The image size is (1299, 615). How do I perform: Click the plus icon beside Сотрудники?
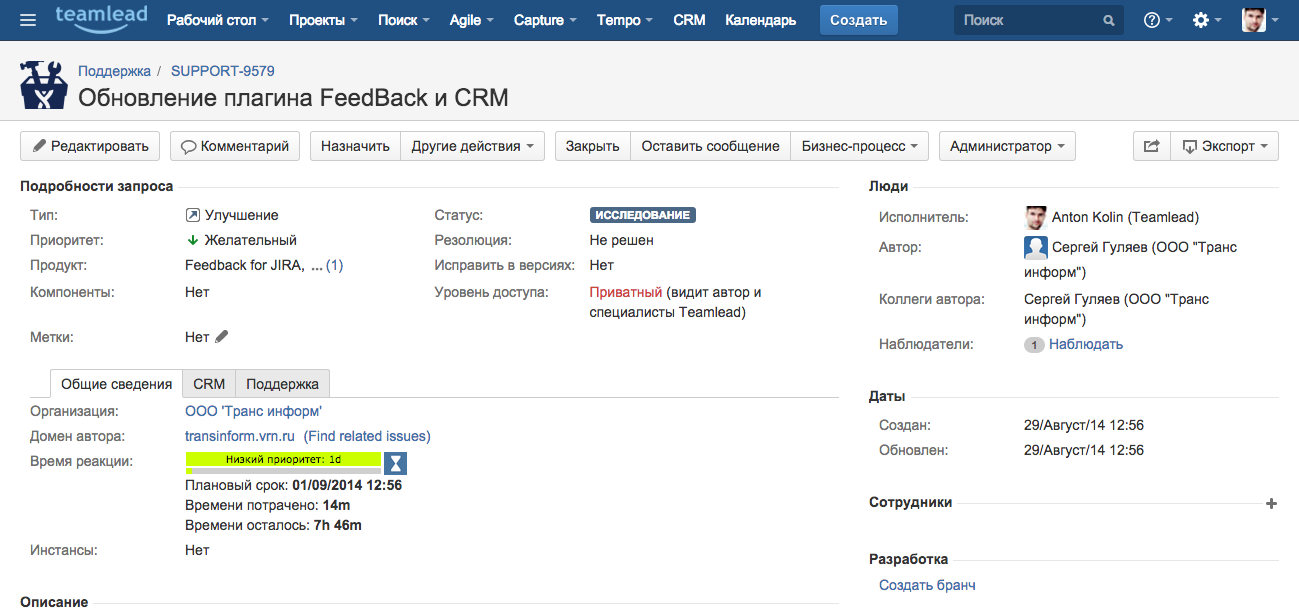pyautogui.click(x=1271, y=503)
